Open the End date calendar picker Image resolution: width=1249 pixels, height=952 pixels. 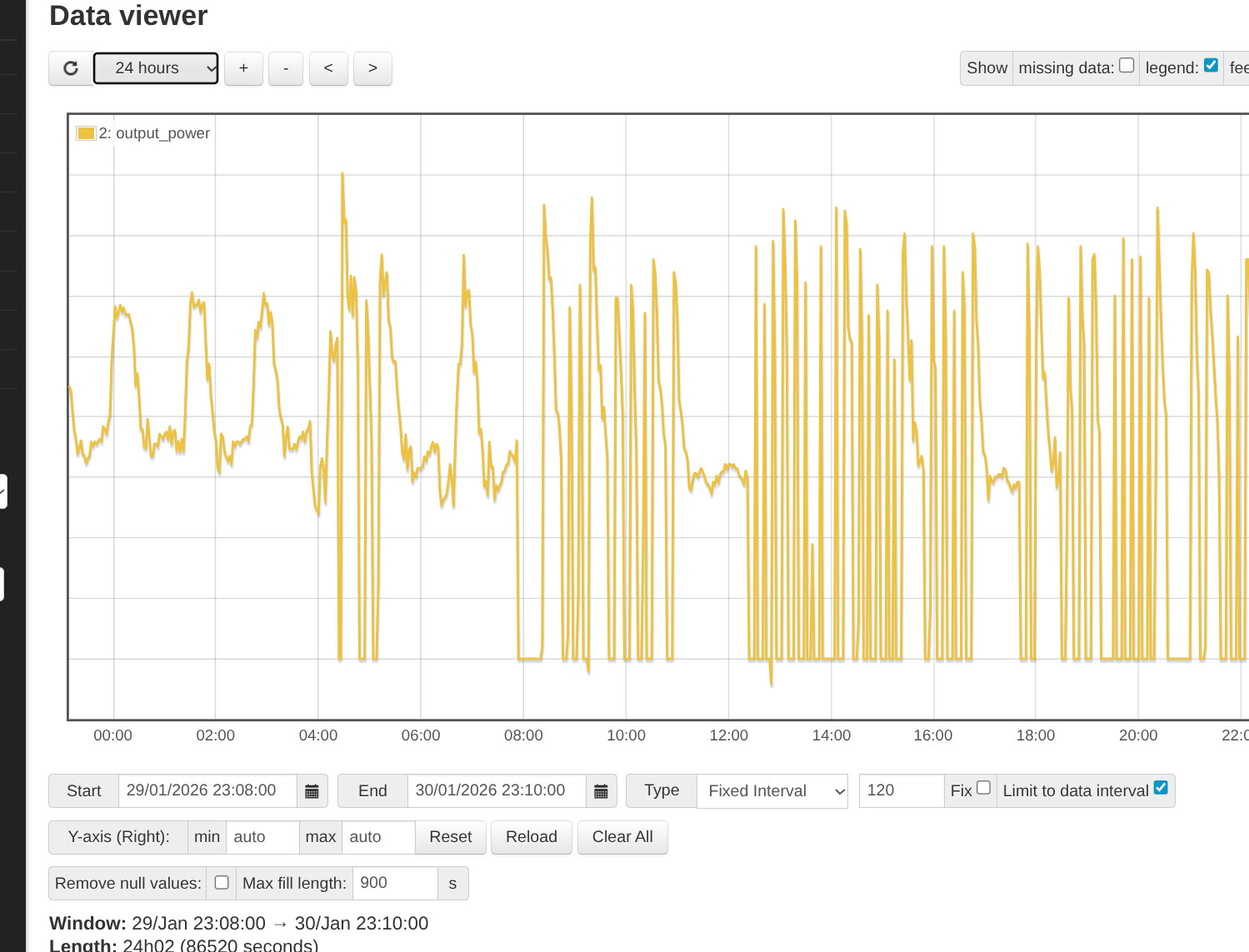tap(601, 791)
